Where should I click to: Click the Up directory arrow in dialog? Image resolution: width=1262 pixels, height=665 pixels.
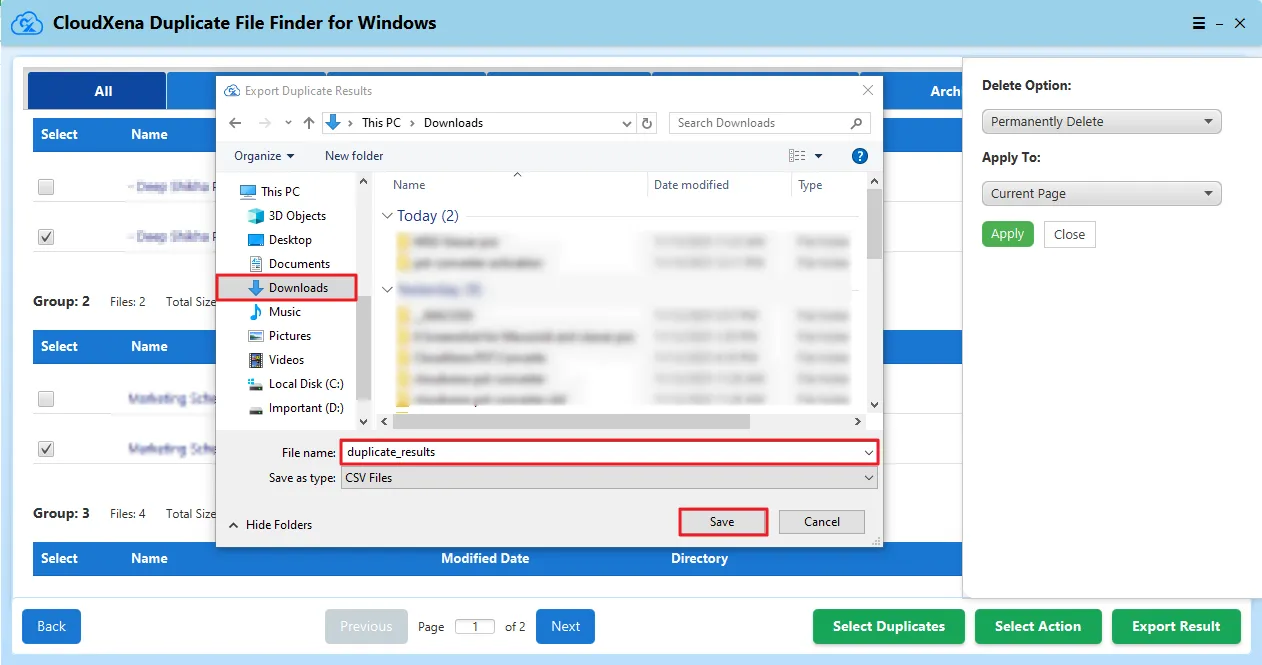[x=309, y=123]
